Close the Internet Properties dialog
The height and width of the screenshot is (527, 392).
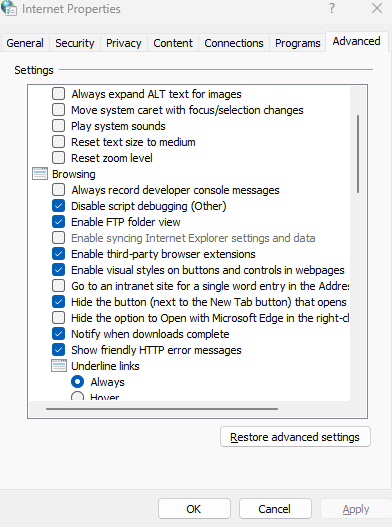377,8
